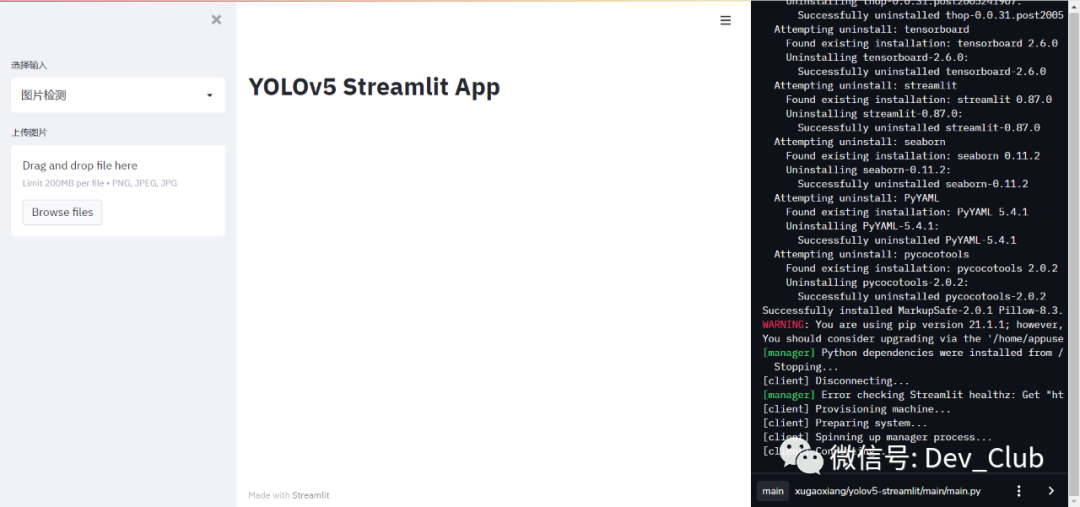Click the Error checking Streamlit healthz line
The width and height of the screenshot is (1080, 507).
pyautogui.click(x=913, y=395)
